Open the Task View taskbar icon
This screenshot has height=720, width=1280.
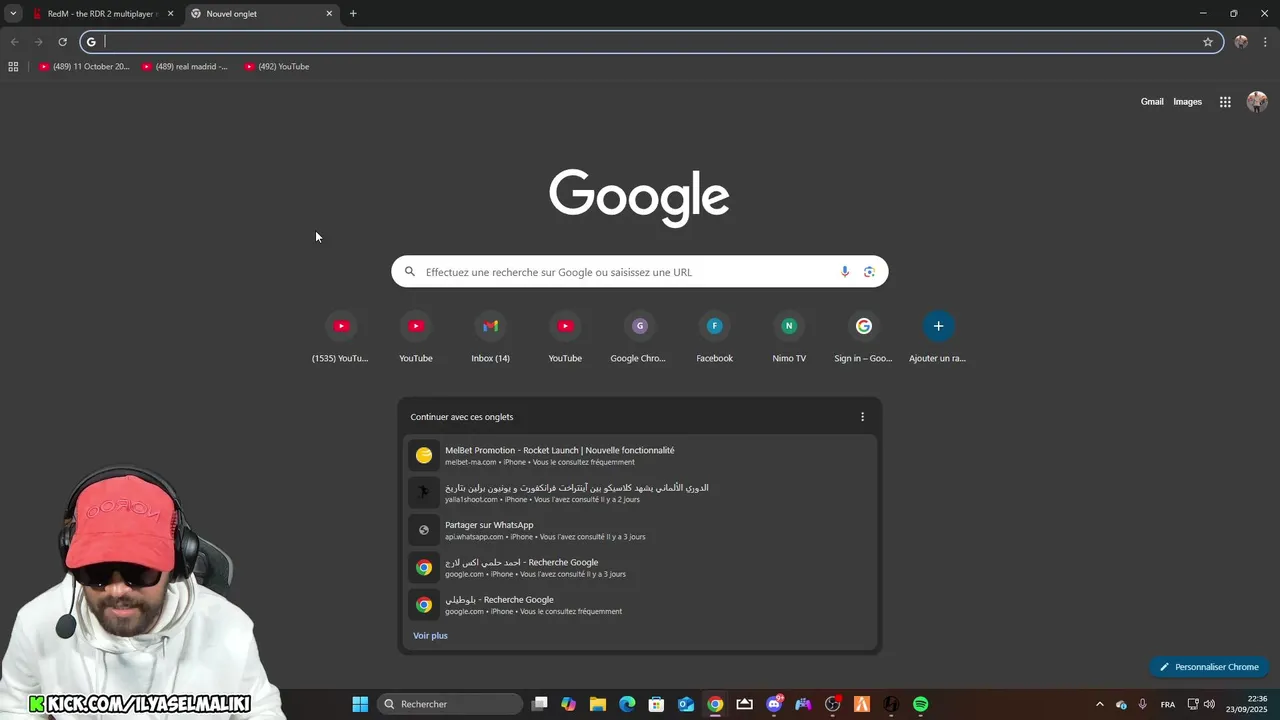(x=540, y=704)
